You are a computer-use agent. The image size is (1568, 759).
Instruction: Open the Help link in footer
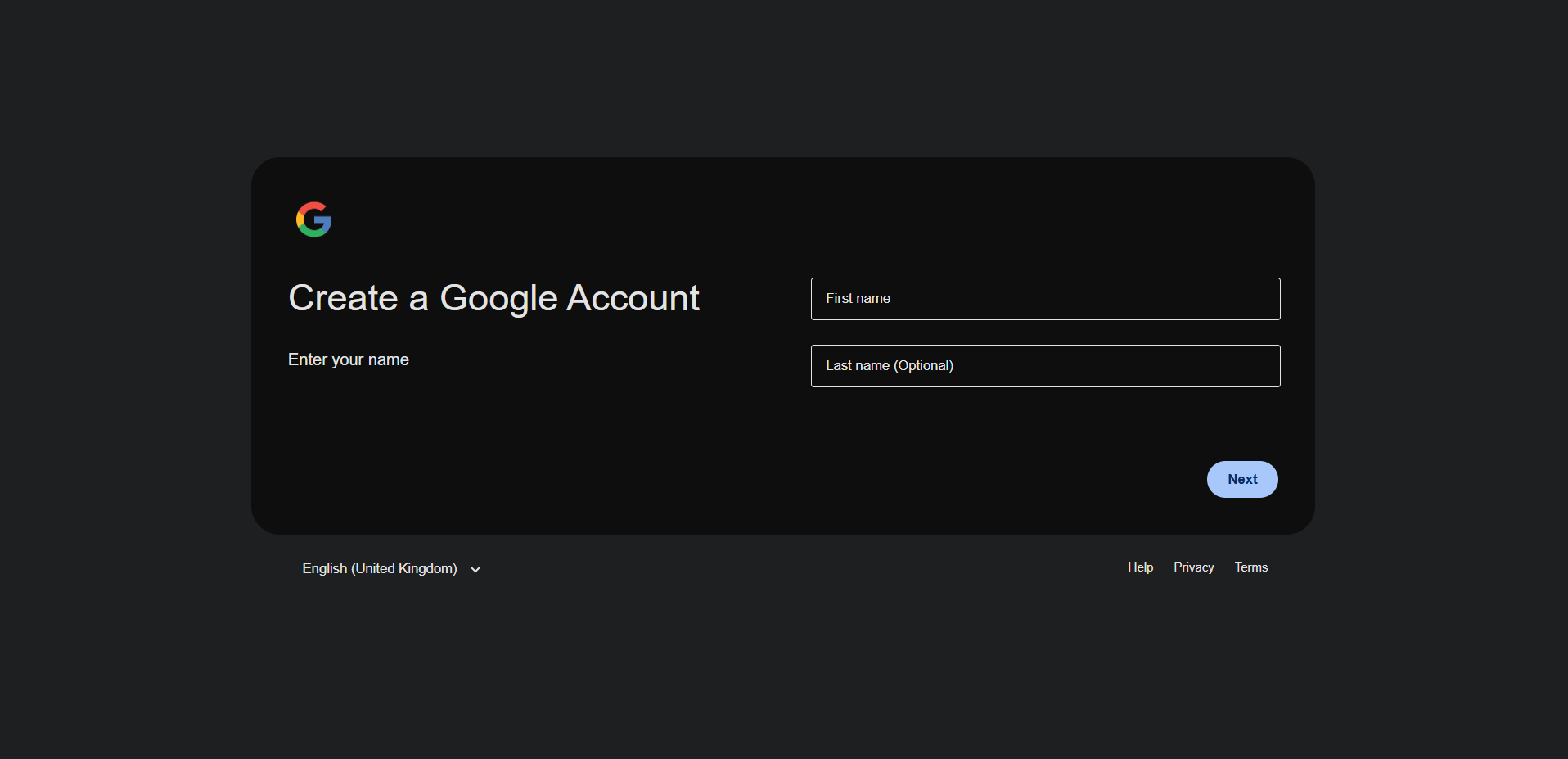point(1140,567)
